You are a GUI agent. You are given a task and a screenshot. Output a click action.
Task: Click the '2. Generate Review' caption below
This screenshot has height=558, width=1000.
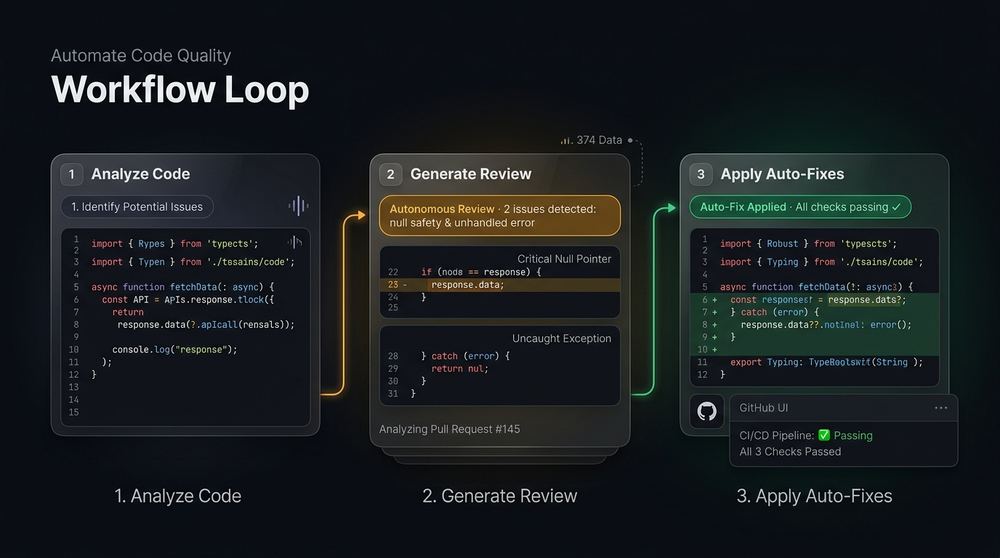pyautogui.click(x=499, y=496)
